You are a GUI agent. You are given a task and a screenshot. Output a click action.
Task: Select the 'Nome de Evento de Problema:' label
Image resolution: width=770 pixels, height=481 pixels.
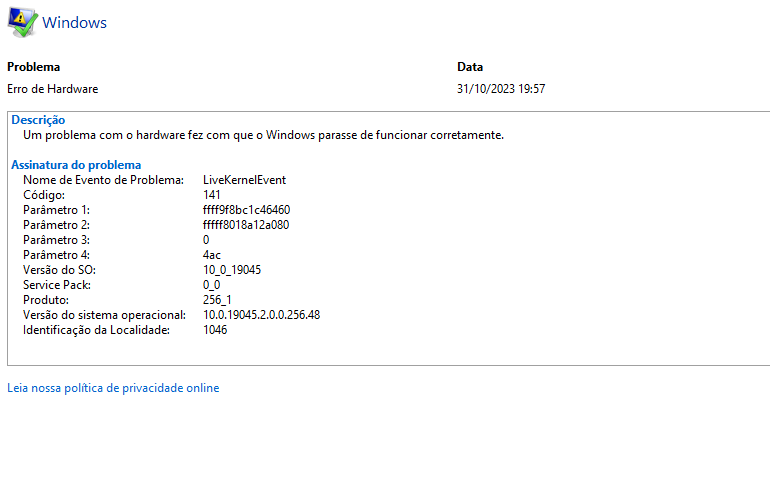103,180
